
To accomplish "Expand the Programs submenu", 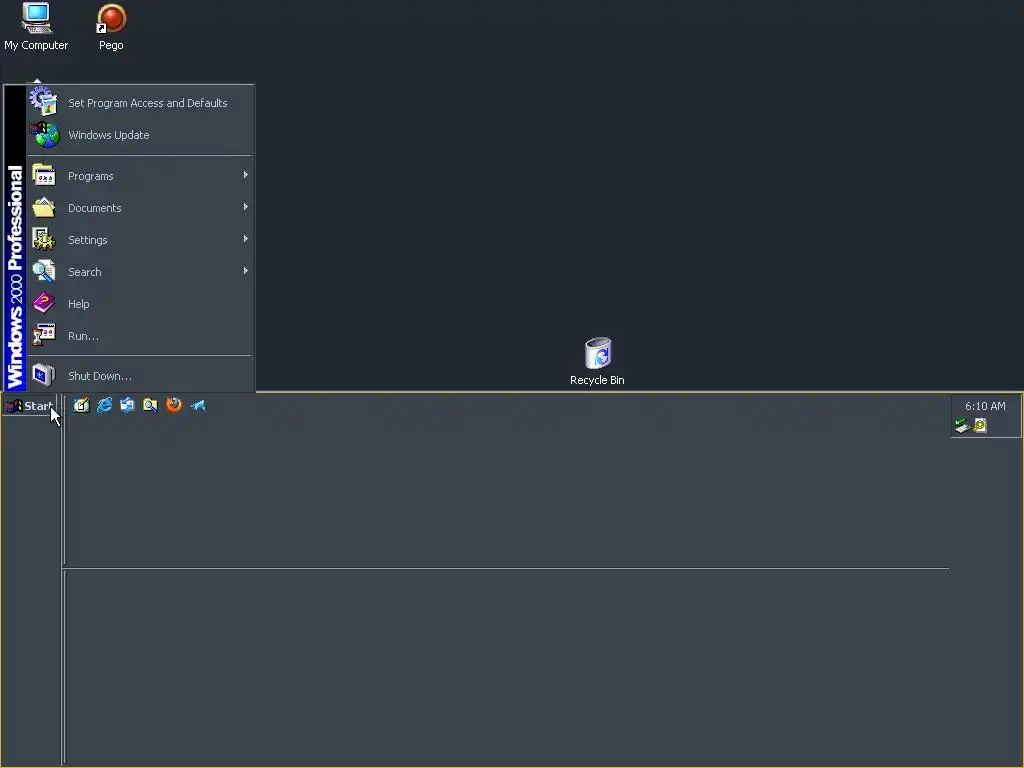I will 140,176.
